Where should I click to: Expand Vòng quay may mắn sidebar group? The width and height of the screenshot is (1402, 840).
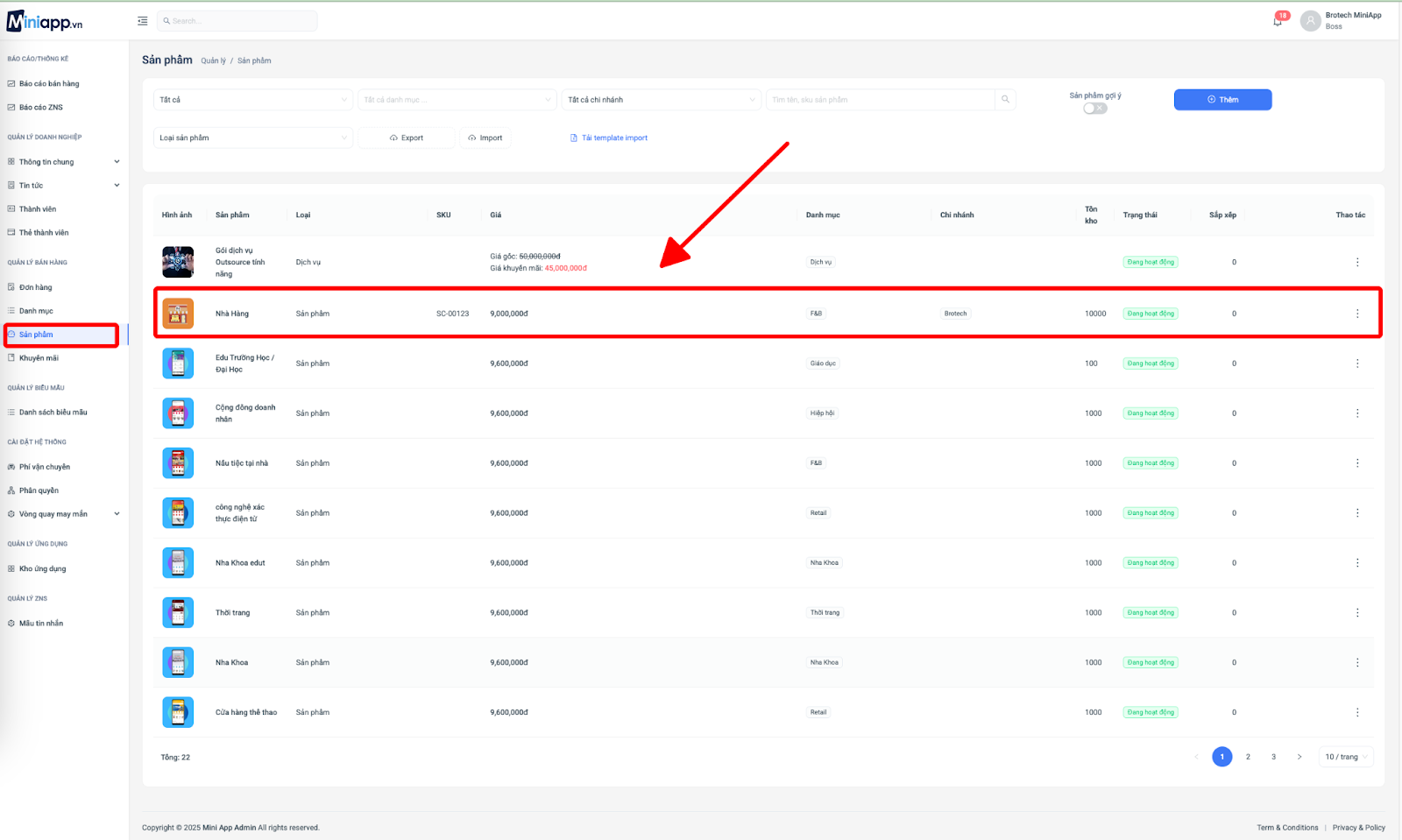point(63,514)
